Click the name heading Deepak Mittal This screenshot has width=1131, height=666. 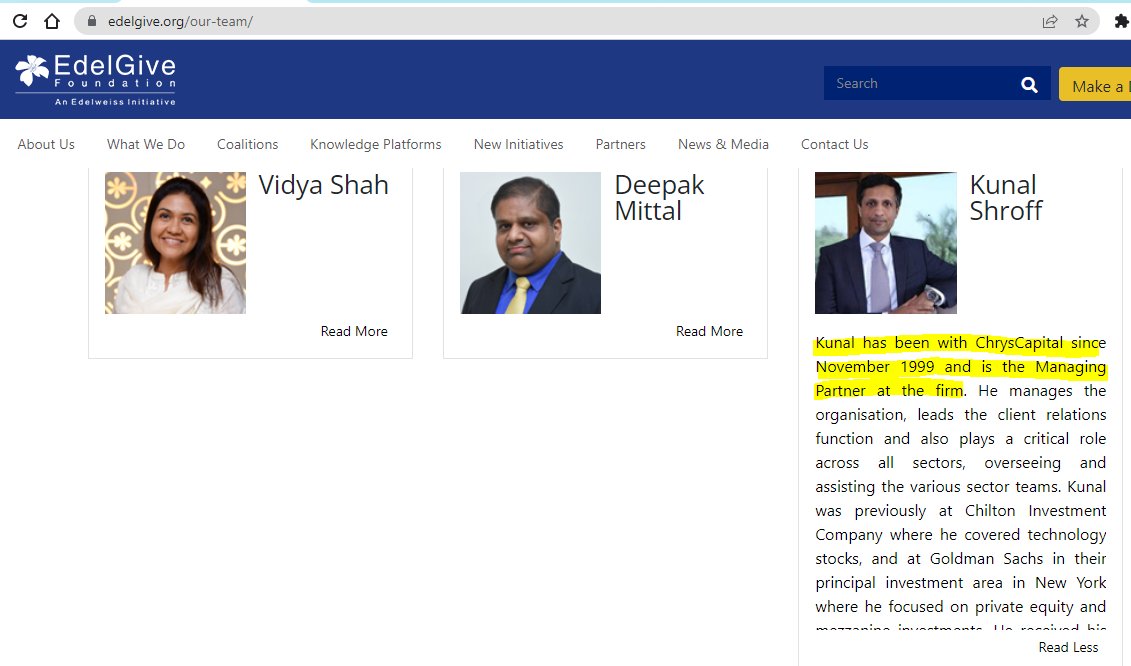659,198
